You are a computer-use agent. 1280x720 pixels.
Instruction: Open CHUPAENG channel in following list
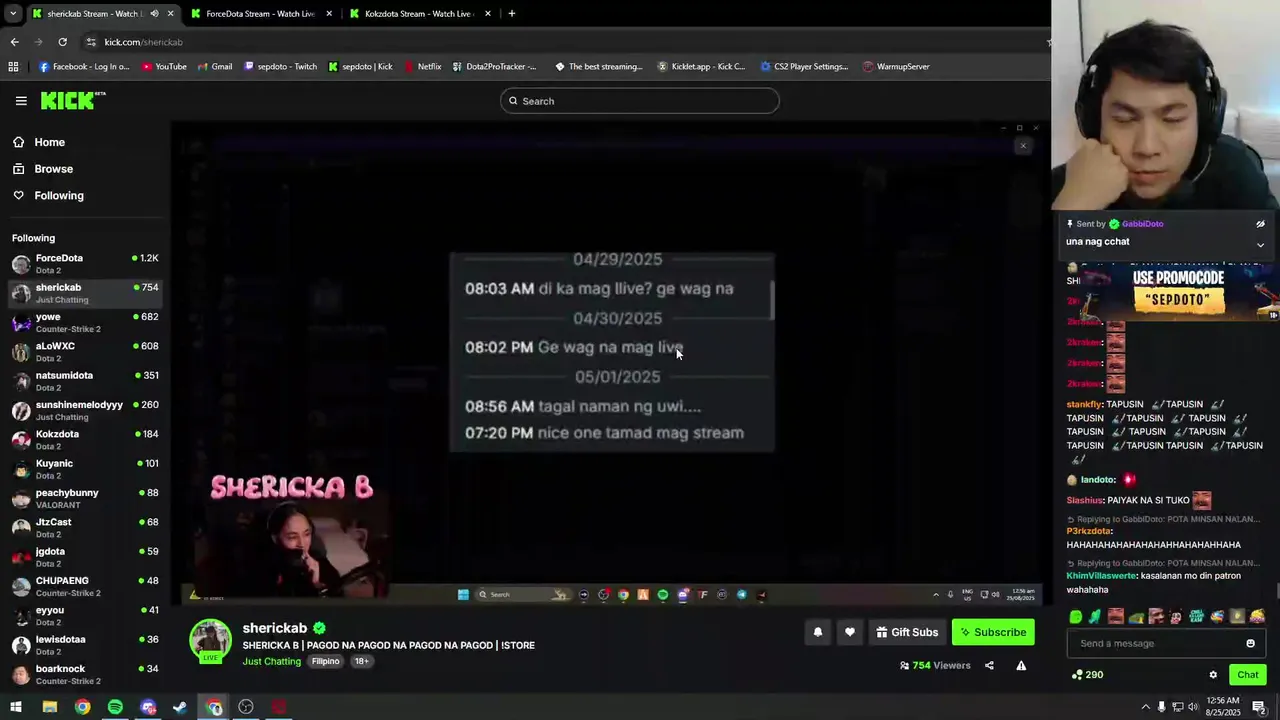(x=86, y=587)
